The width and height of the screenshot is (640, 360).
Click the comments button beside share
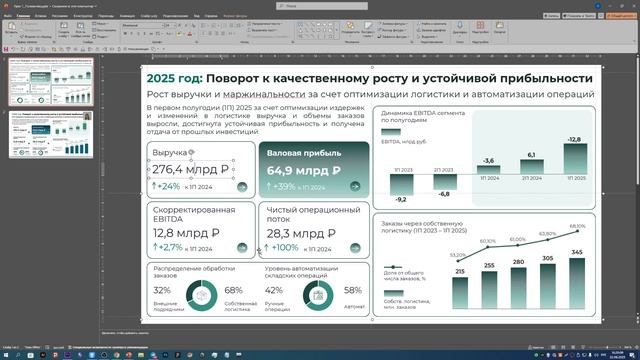click(x=601, y=16)
